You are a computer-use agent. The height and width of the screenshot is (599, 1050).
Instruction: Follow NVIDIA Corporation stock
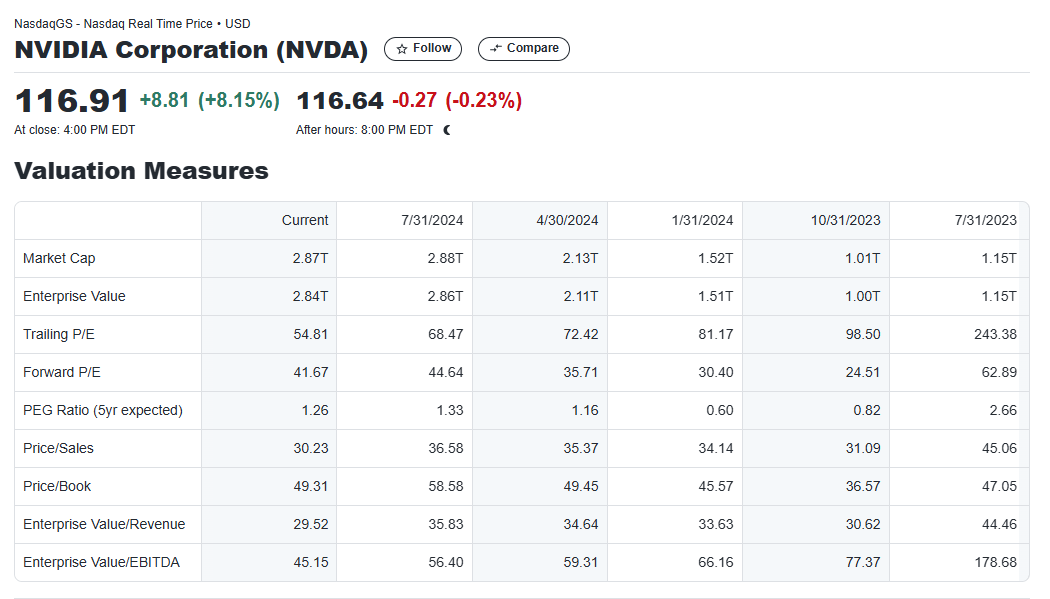pos(423,49)
